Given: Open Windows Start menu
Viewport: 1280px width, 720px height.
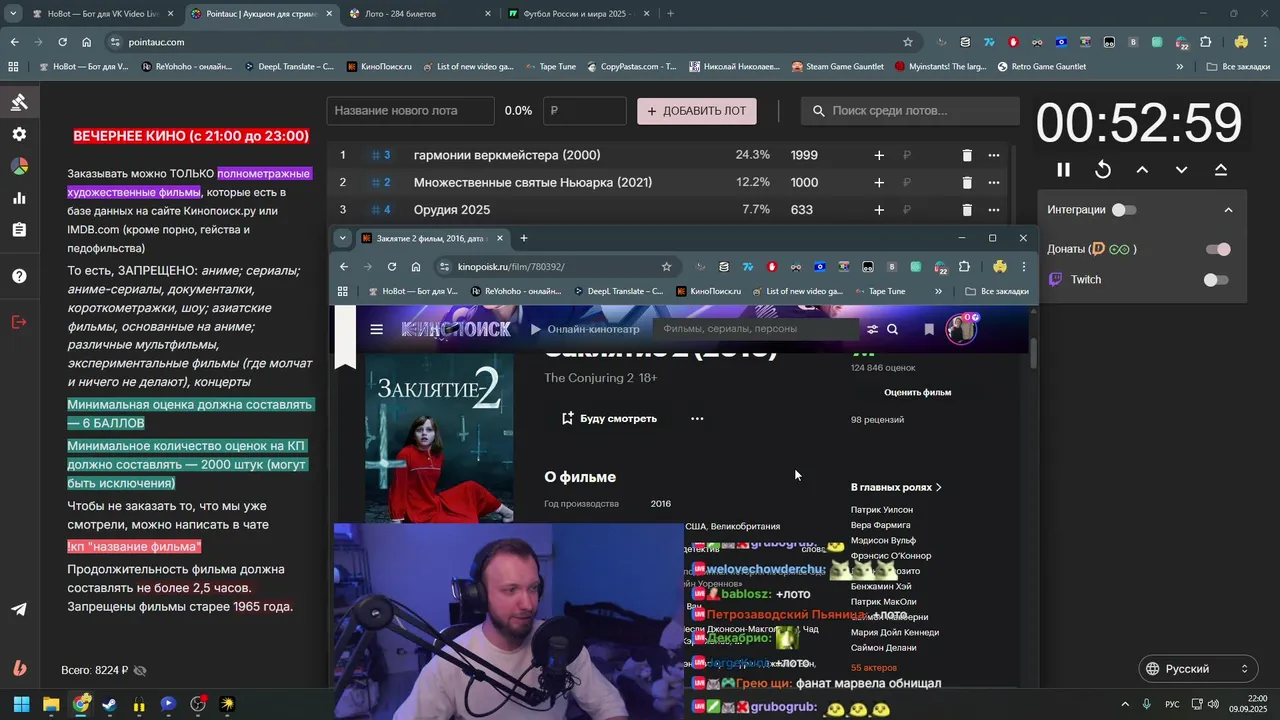Looking at the screenshot, I should (21, 704).
